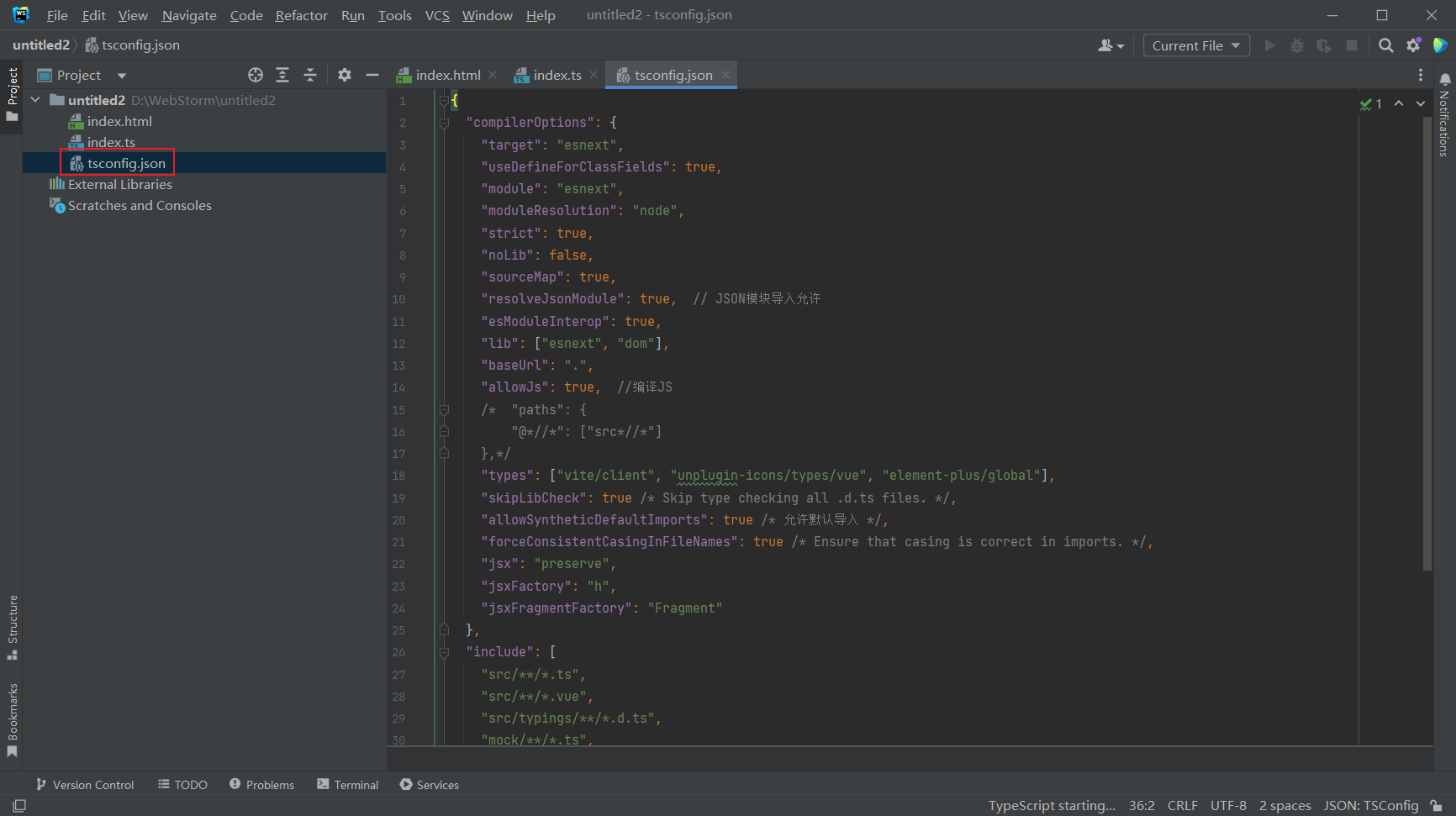Click Collapse All in the Project panel

[310, 75]
